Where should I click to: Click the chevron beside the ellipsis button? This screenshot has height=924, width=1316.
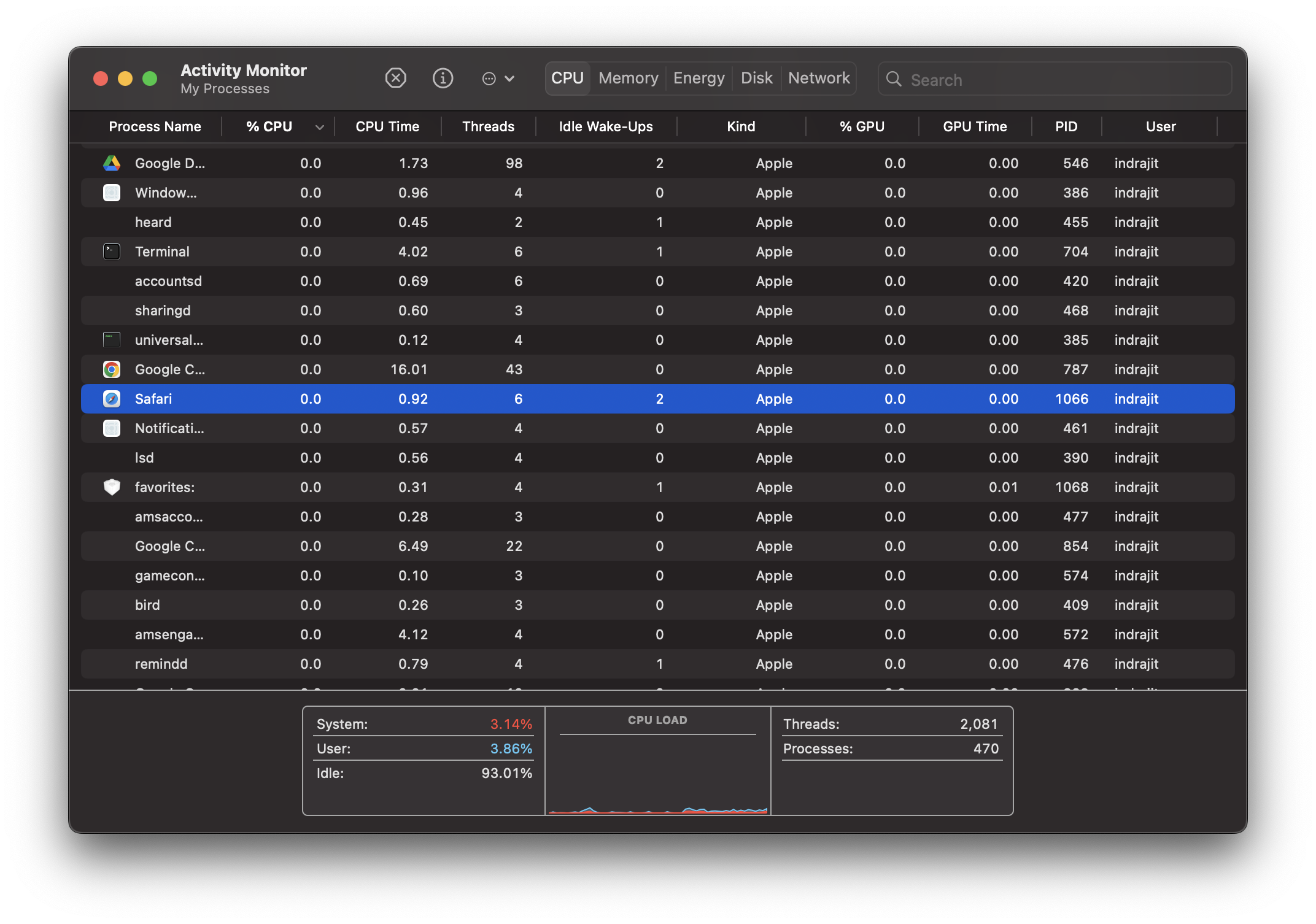[509, 79]
